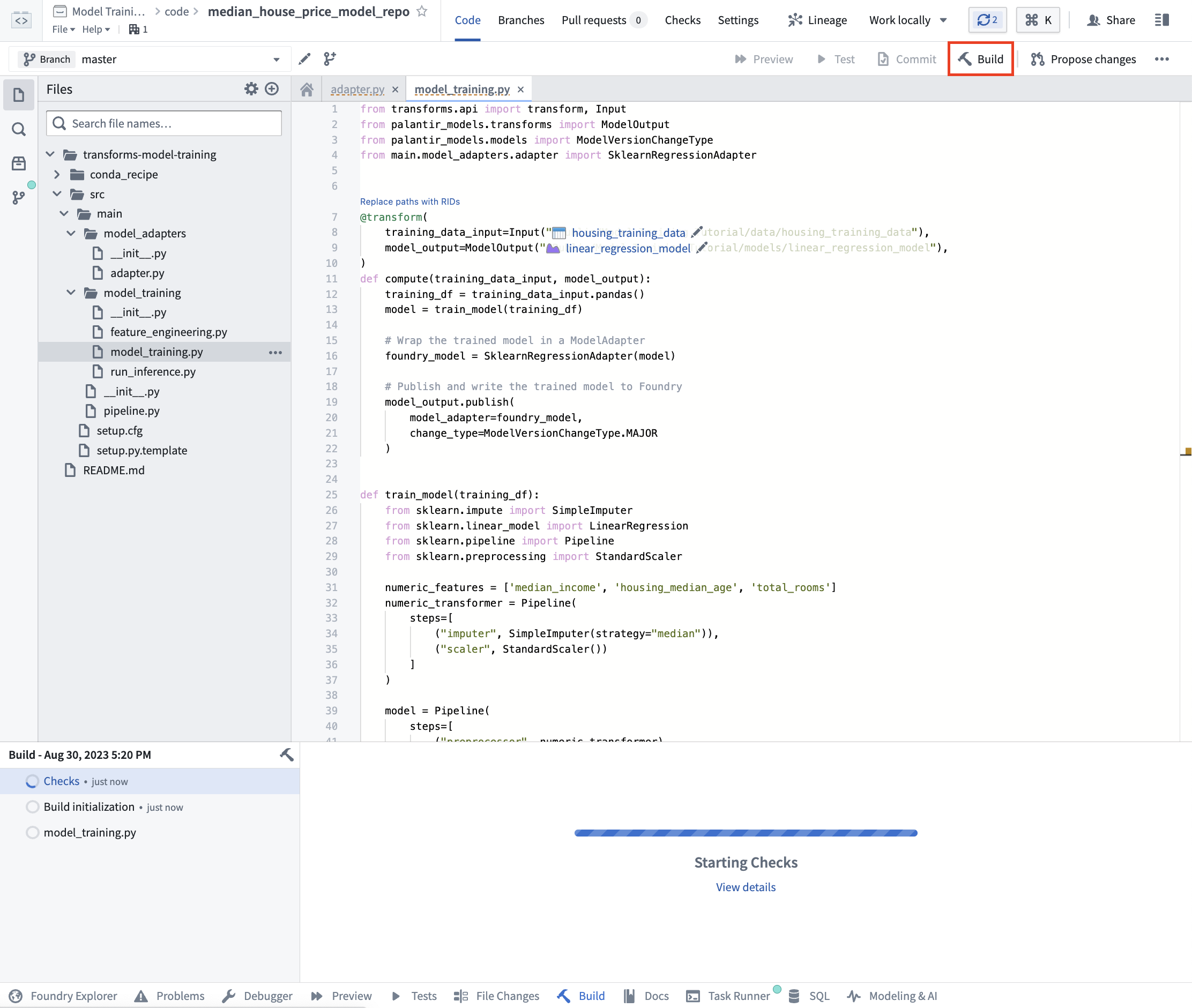The height and width of the screenshot is (1008, 1192).
Task: Open the search panel in left sidebar
Action: click(x=19, y=129)
